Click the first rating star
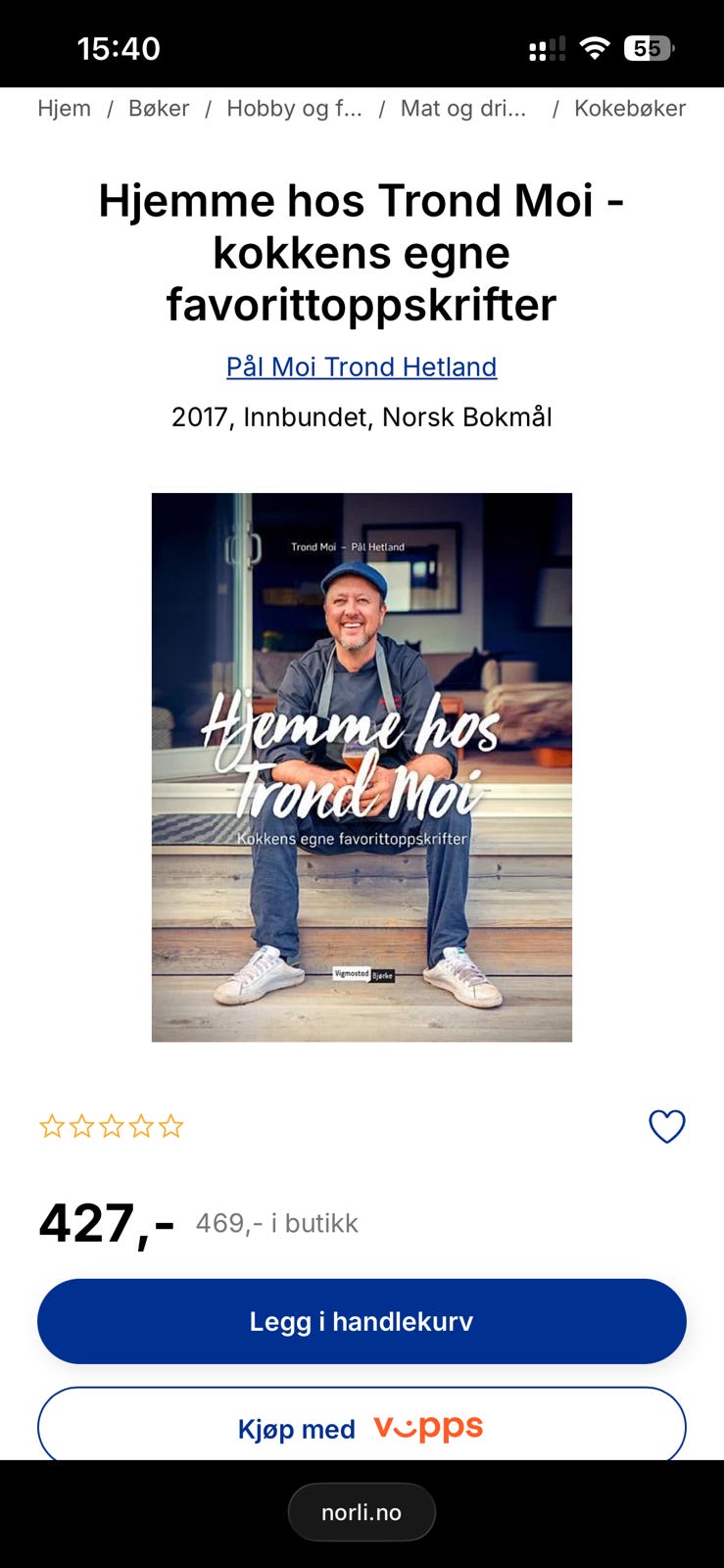This screenshot has width=724, height=1568. pyautogui.click(x=51, y=1126)
